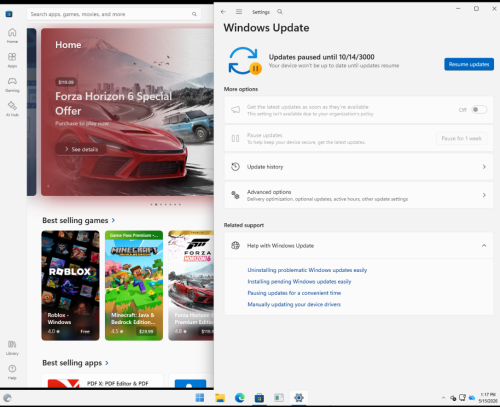Screen dimensions: 500x407
Task: Toggle get the latest updates switch
Action: pyautogui.click(x=479, y=110)
